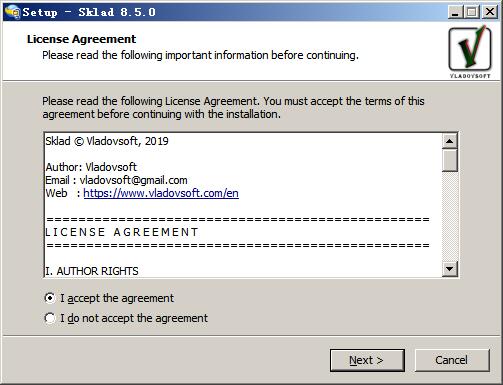Click the Next button
503x385 pixels.
coord(367,360)
